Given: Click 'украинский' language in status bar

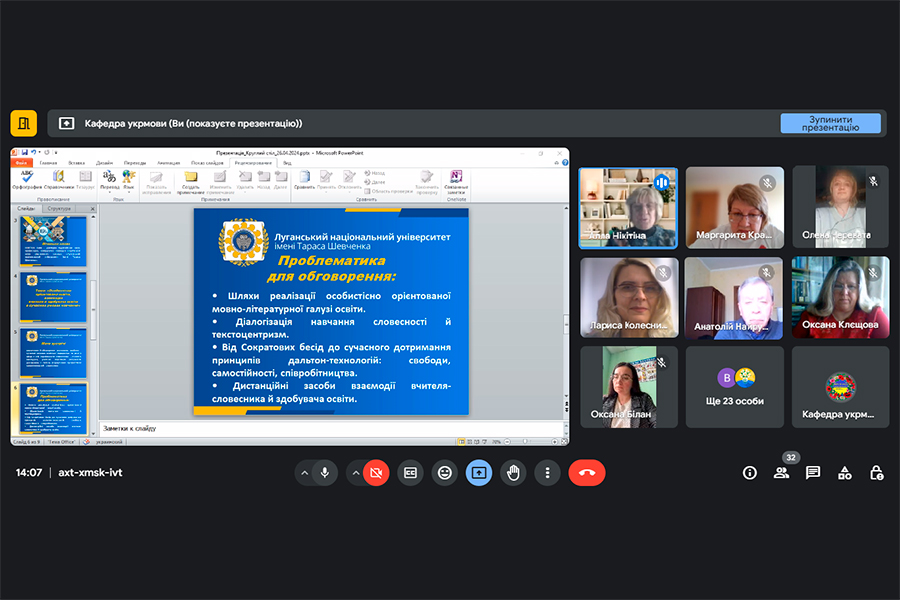Looking at the screenshot, I should point(108,442).
